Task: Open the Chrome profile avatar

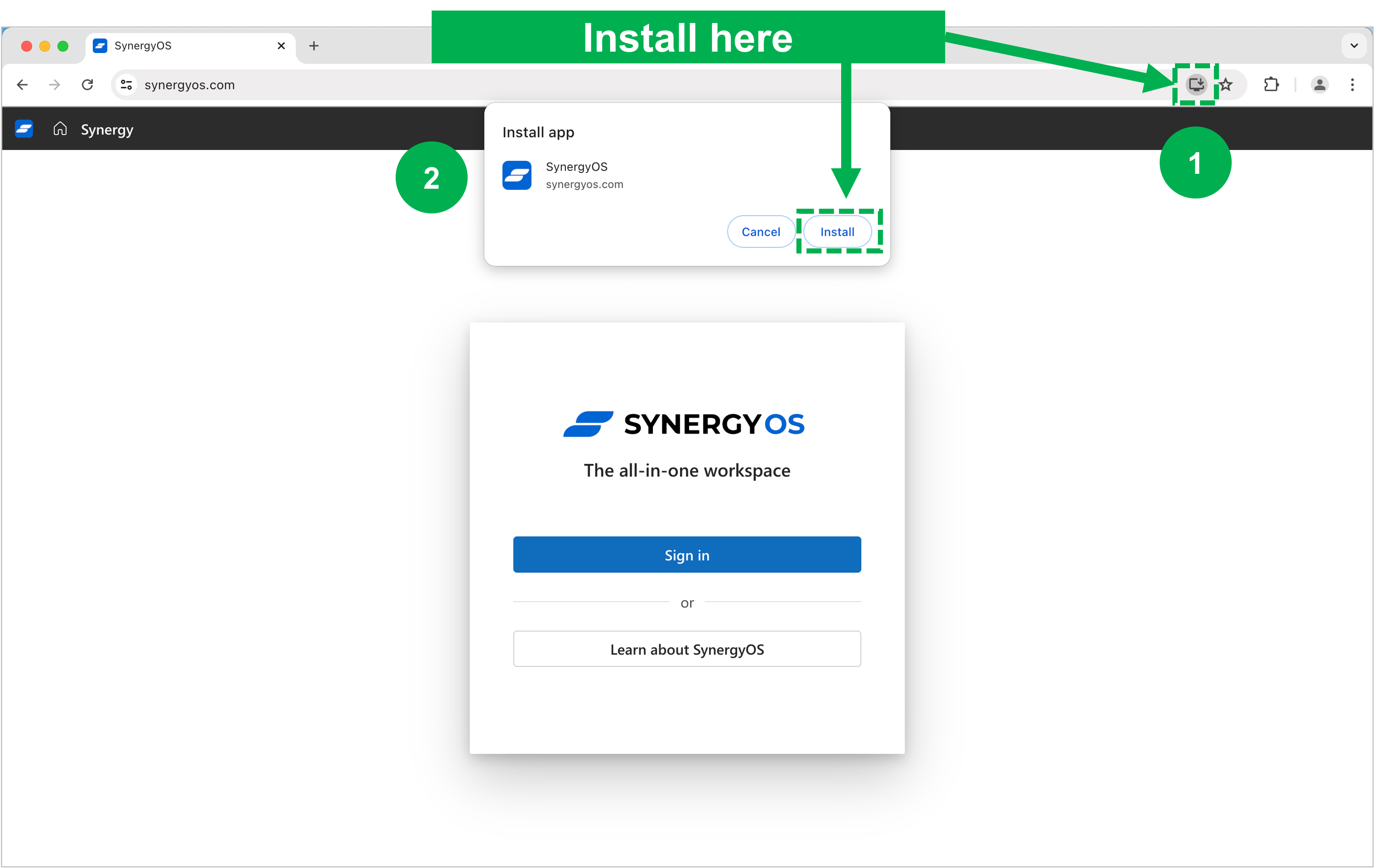Action: (1320, 85)
